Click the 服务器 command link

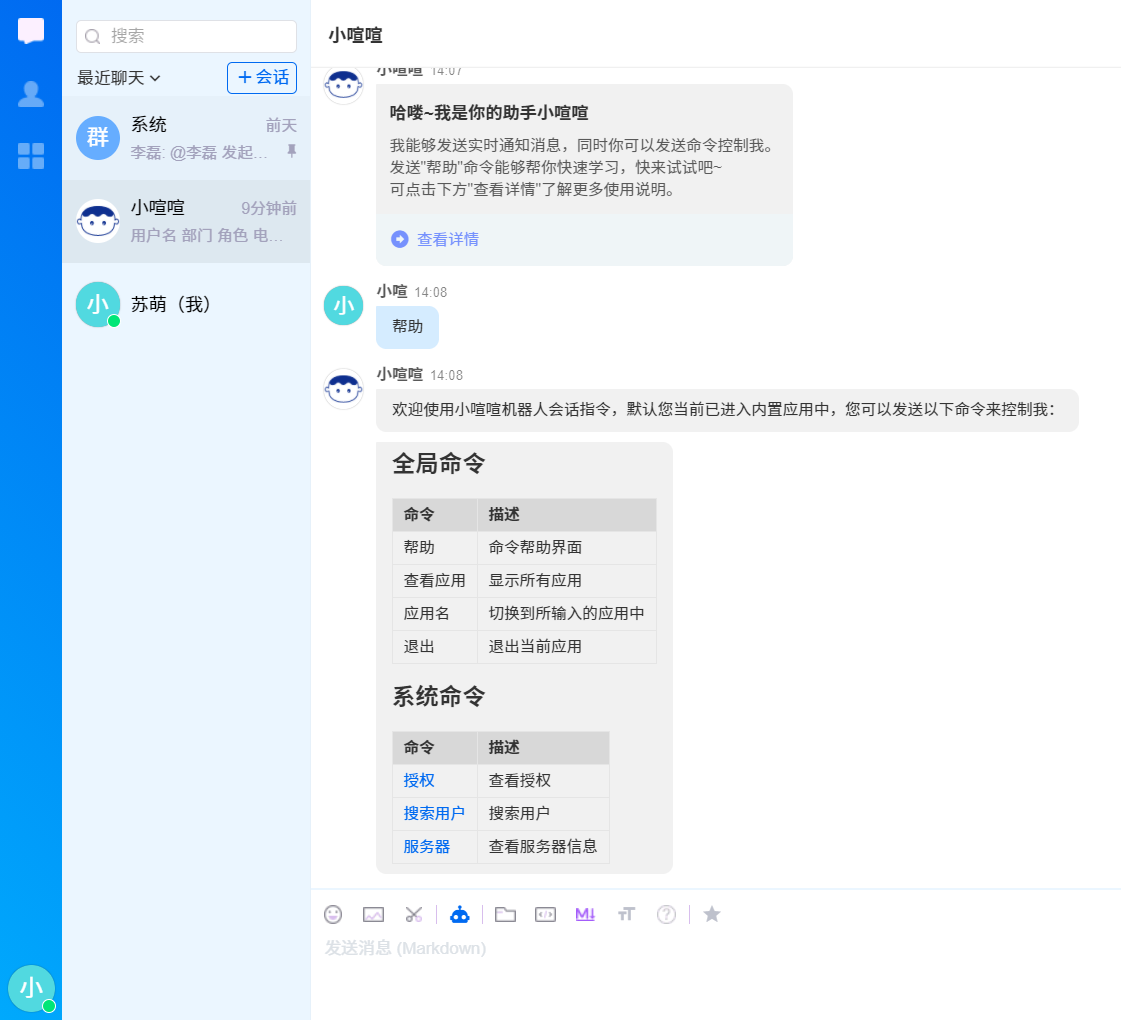point(427,846)
